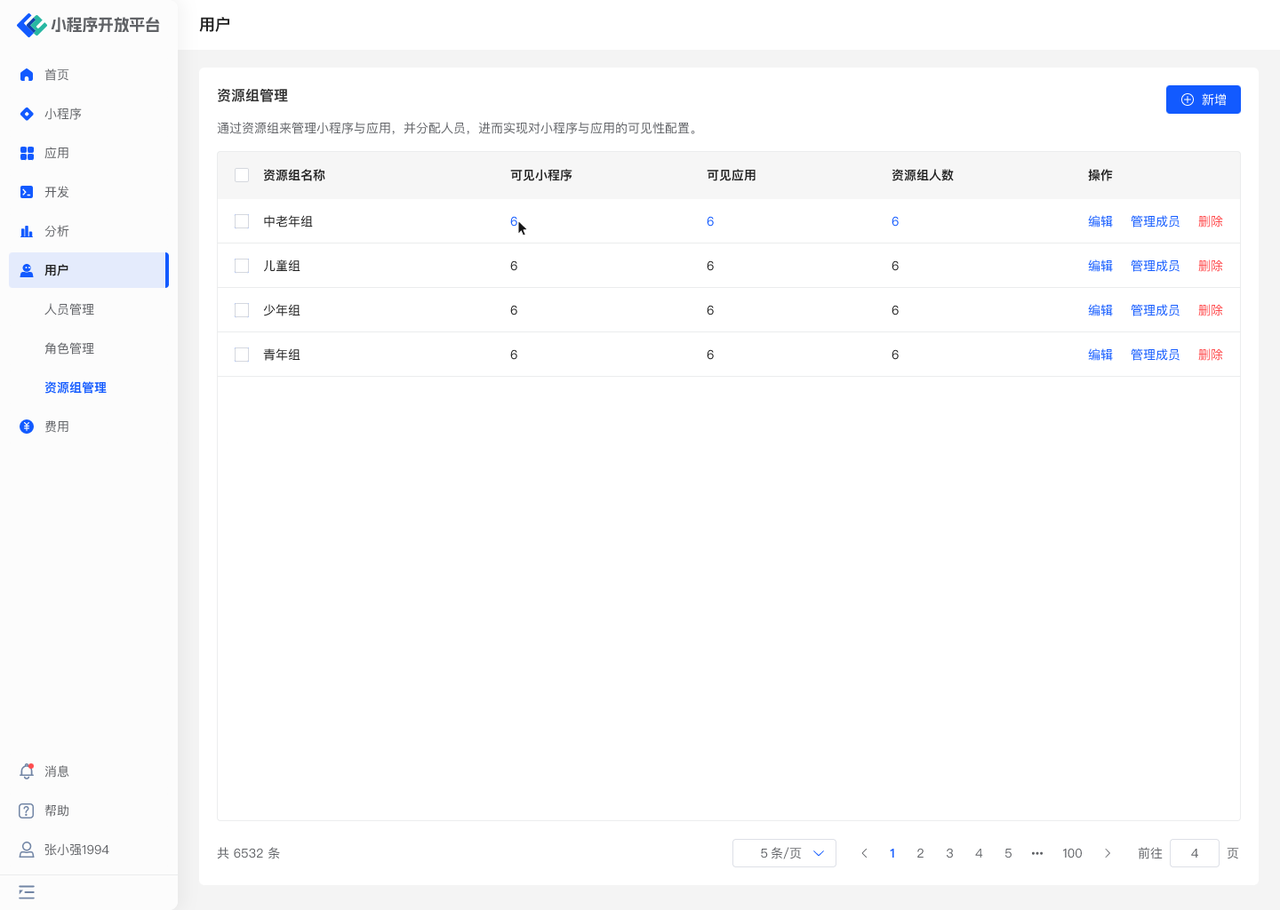Go to next page with right chevron
The height and width of the screenshot is (910, 1280).
(1107, 853)
